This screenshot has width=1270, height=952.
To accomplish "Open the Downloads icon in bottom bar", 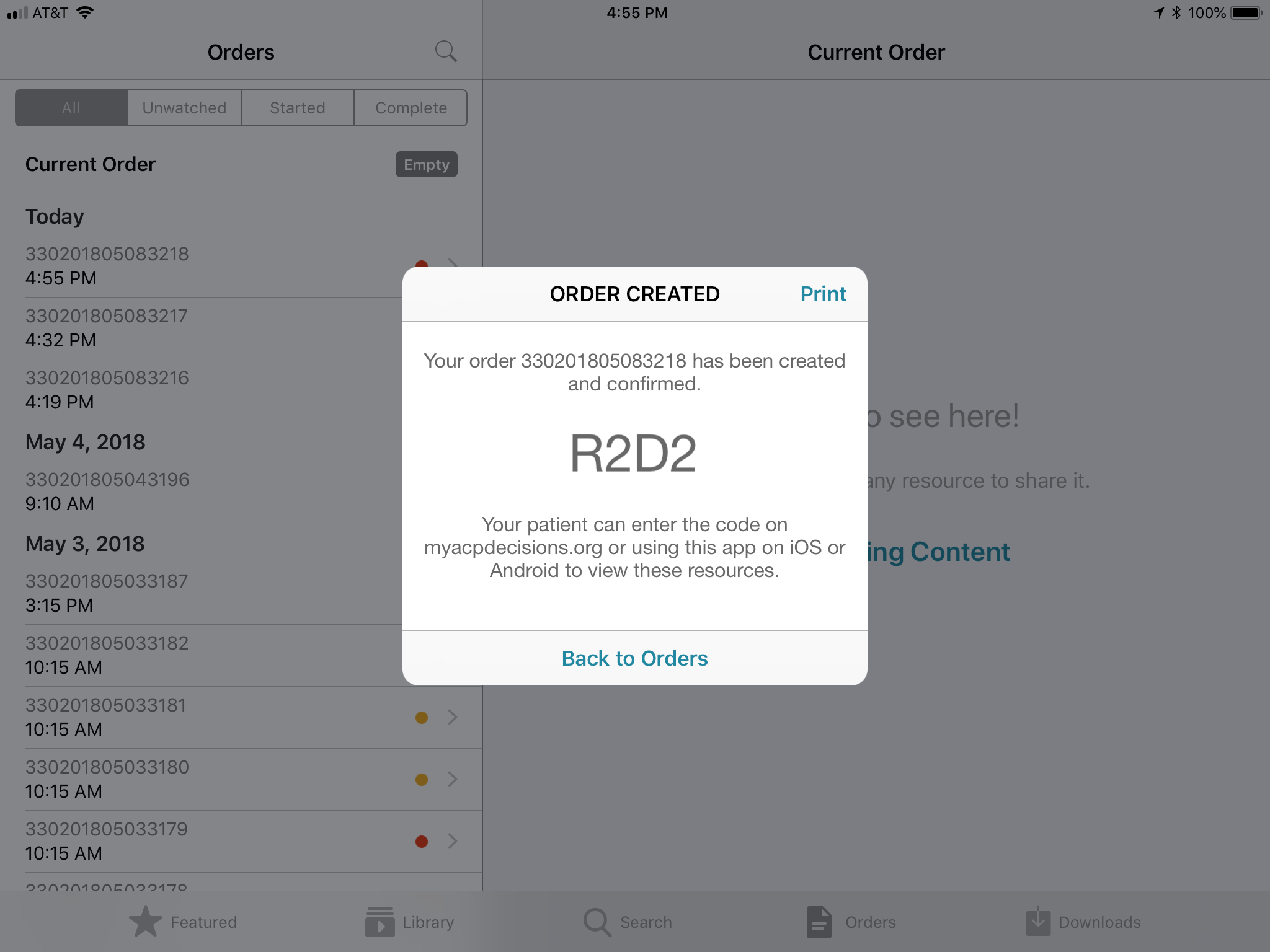I will coord(1038,921).
